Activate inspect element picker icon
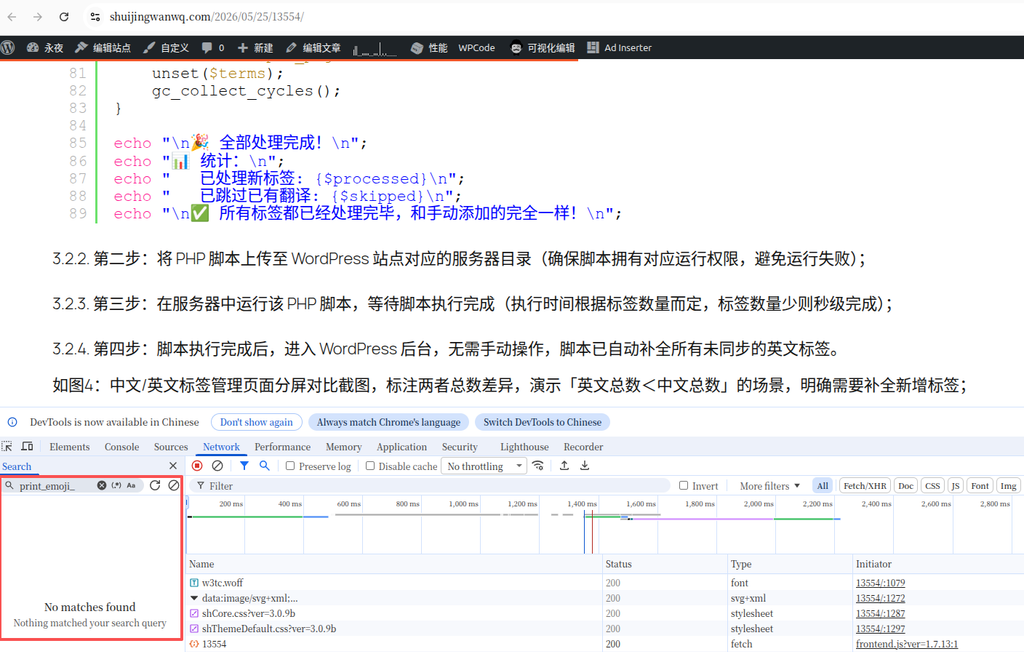The height and width of the screenshot is (652, 1024). [x=7, y=446]
